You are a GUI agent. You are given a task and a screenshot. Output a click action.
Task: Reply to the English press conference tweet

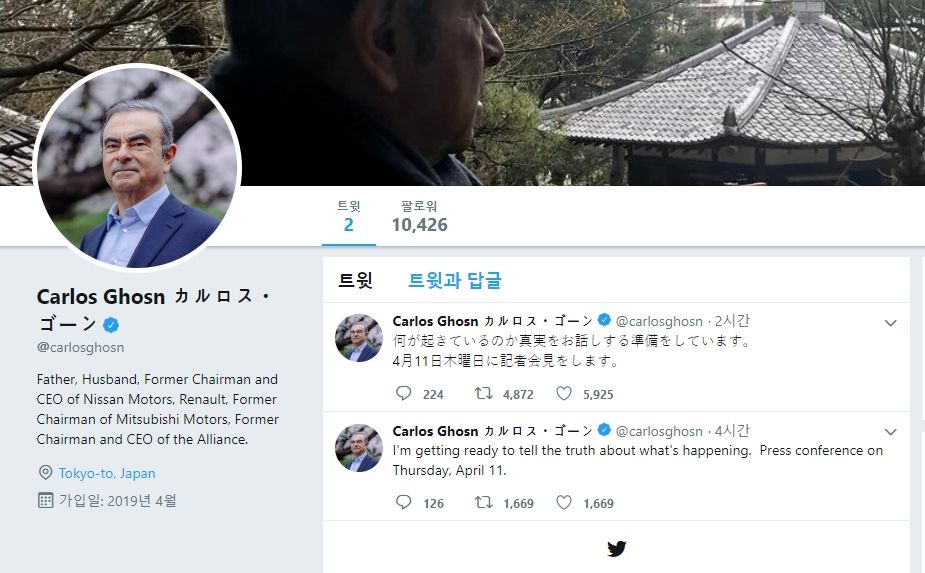pyautogui.click(x=404, y=502)
